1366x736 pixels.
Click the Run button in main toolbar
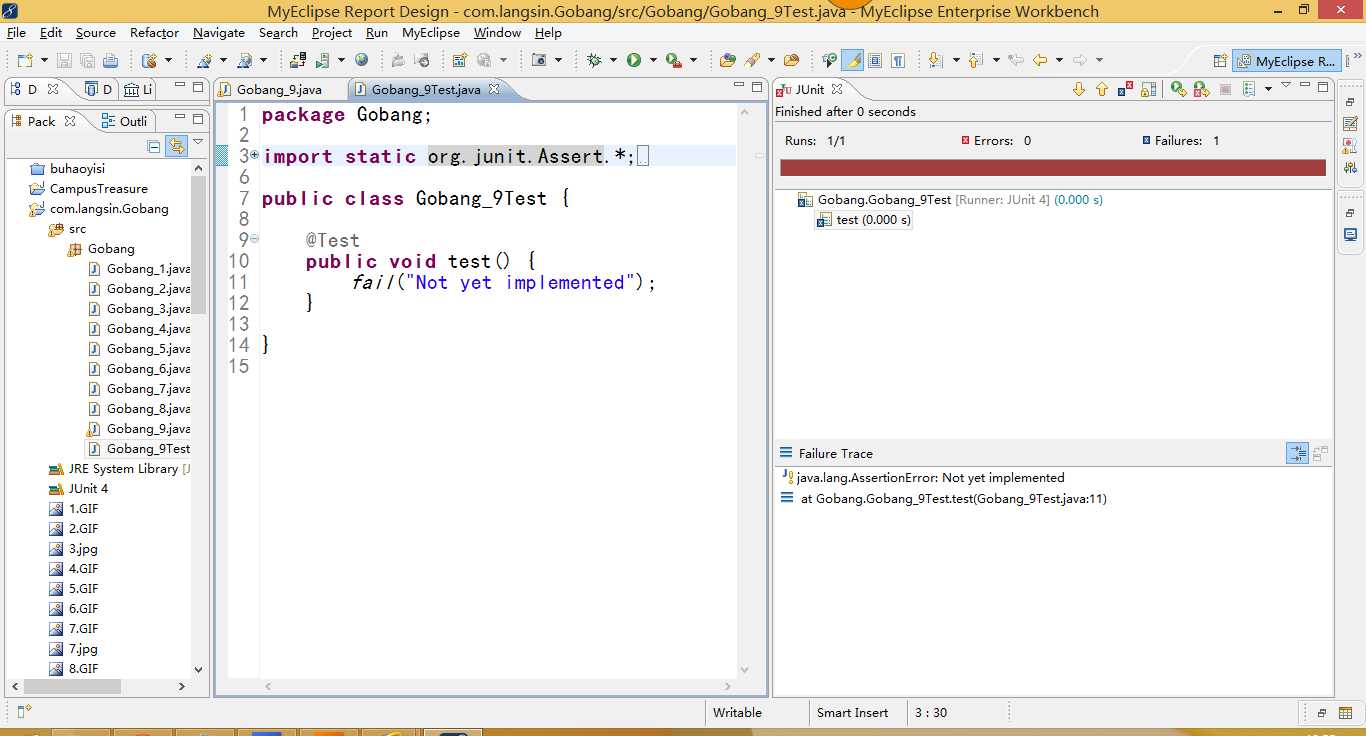(634, 60)
